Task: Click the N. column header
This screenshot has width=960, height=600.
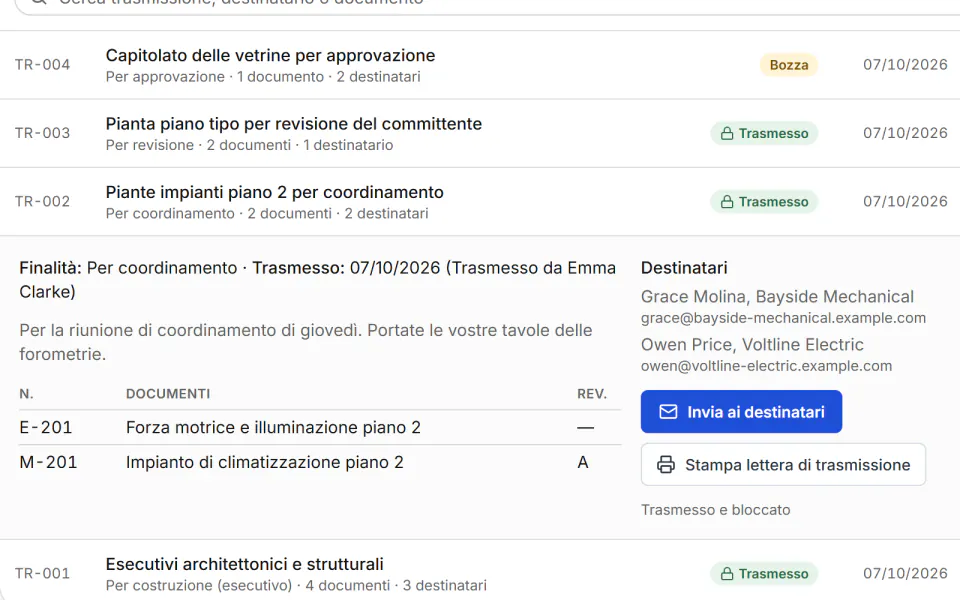Action: [26, 394]
